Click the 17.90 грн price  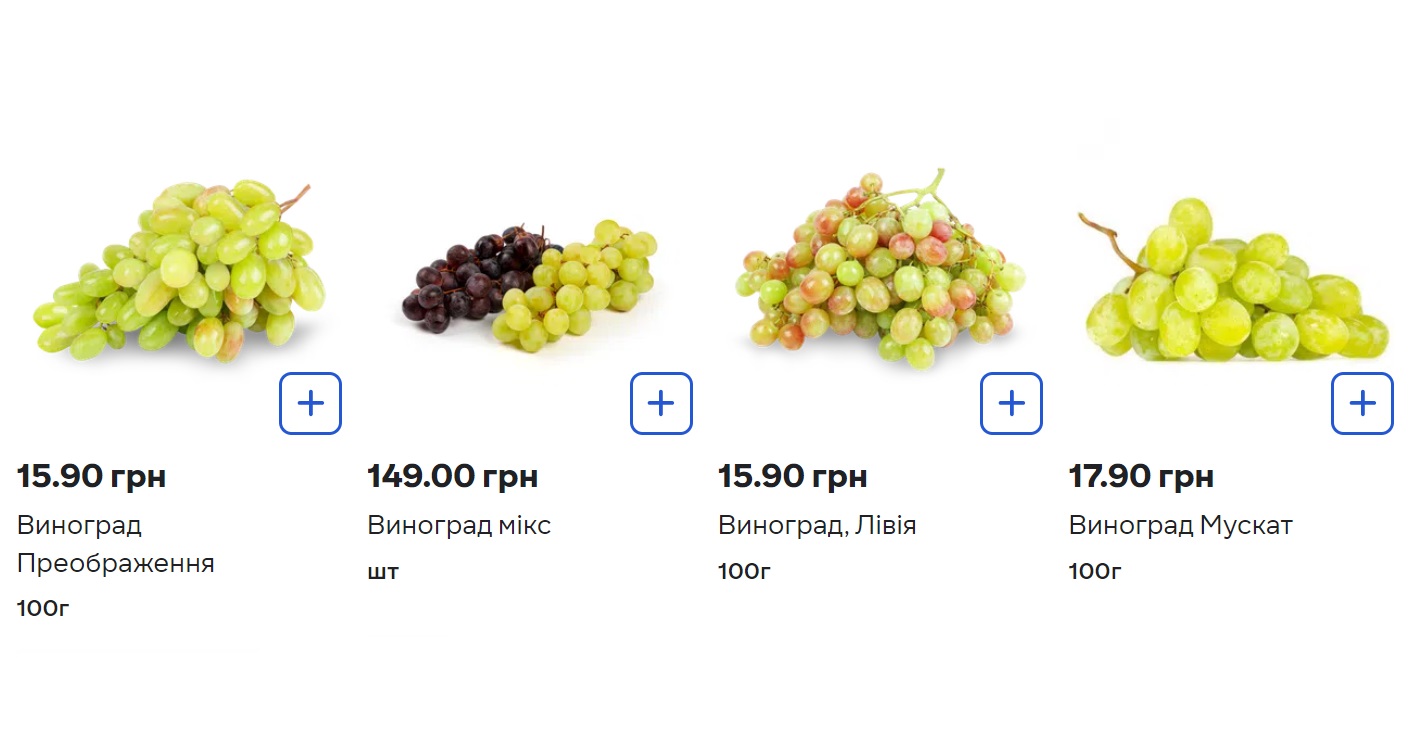(x=1141, y=476)
